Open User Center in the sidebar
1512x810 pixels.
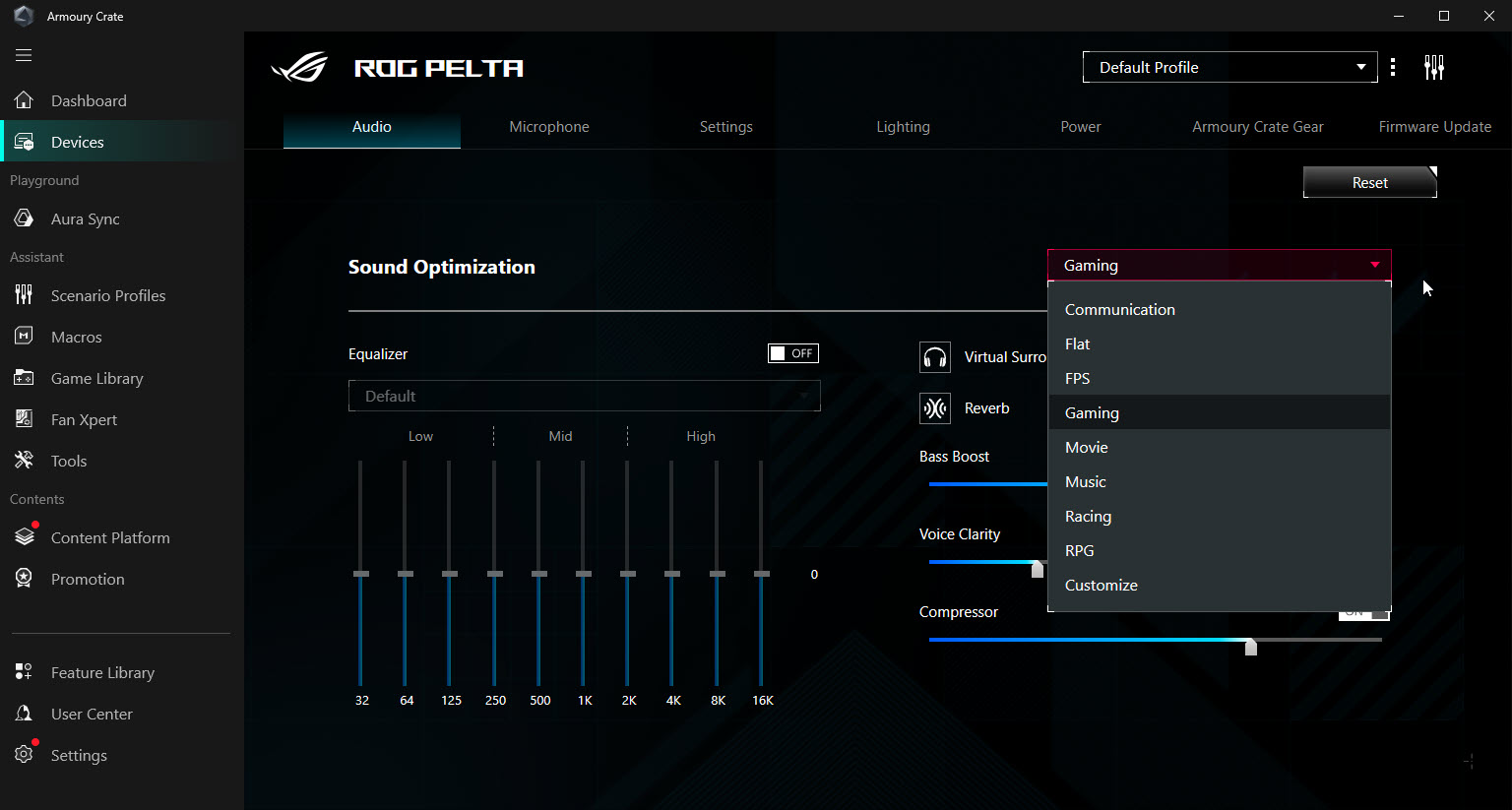[122, 714]
